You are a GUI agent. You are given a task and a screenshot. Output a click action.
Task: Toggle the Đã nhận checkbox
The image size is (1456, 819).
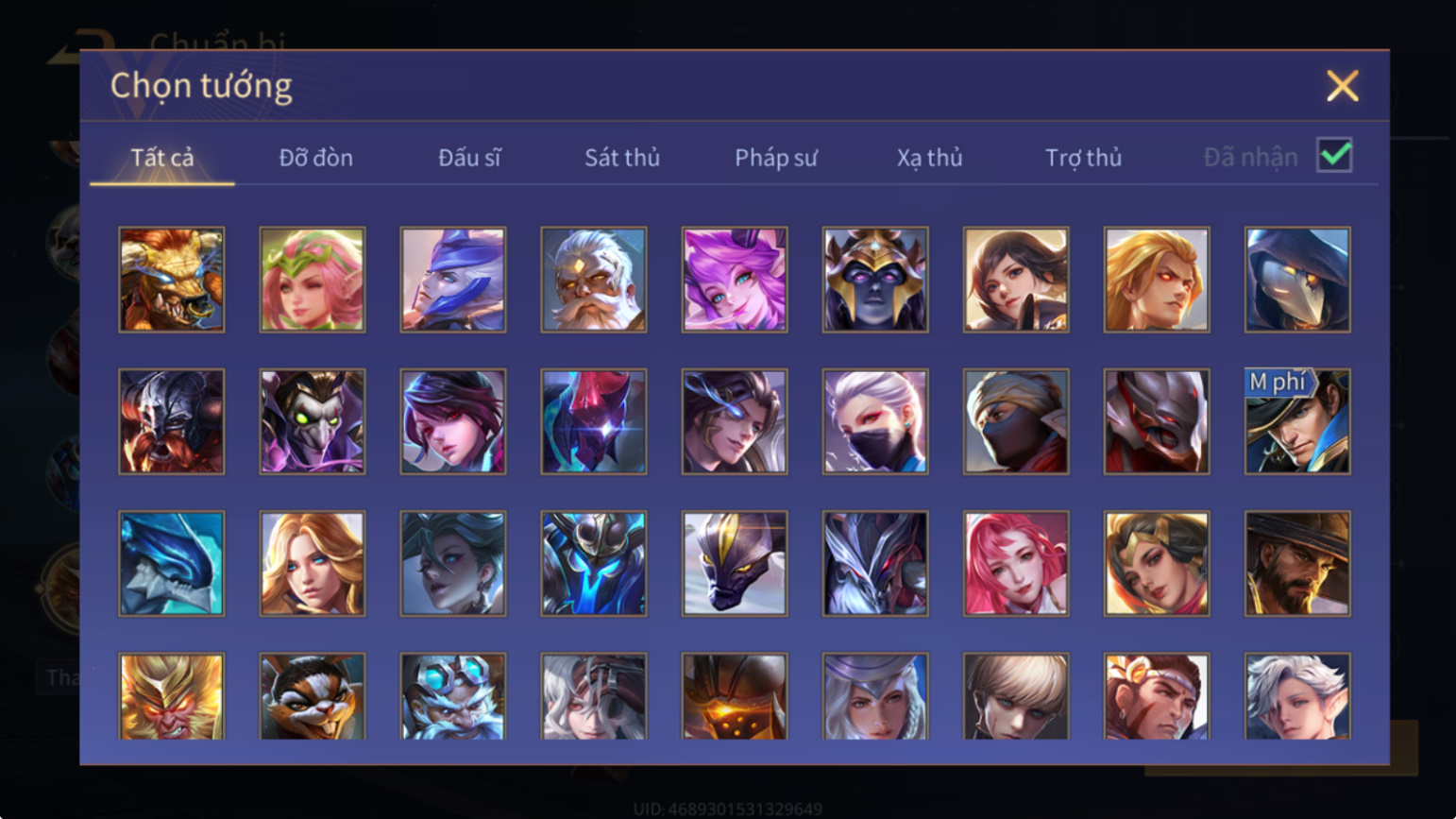(x=1334, y=156)
